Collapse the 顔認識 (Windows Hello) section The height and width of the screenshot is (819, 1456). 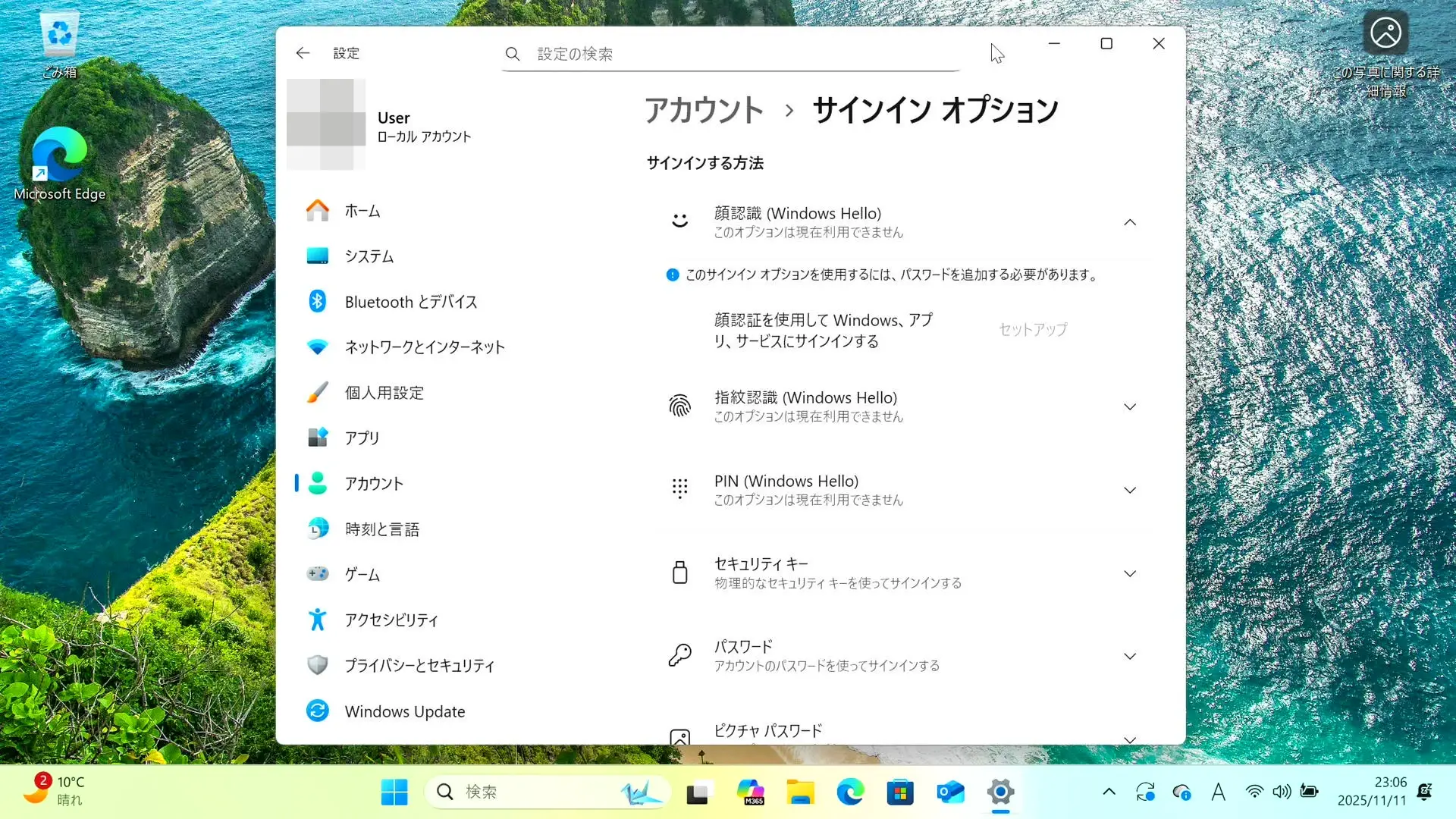click(1129, 222)
